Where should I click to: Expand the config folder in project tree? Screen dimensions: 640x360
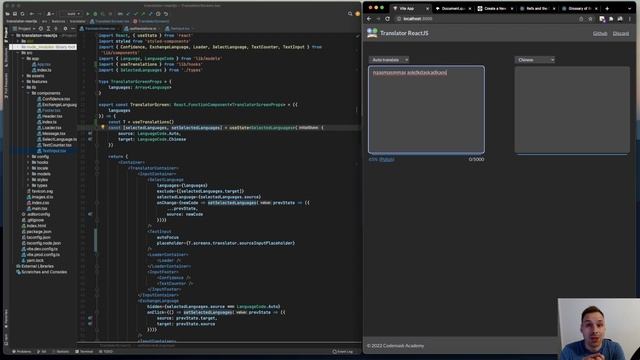tap(29, 156)
